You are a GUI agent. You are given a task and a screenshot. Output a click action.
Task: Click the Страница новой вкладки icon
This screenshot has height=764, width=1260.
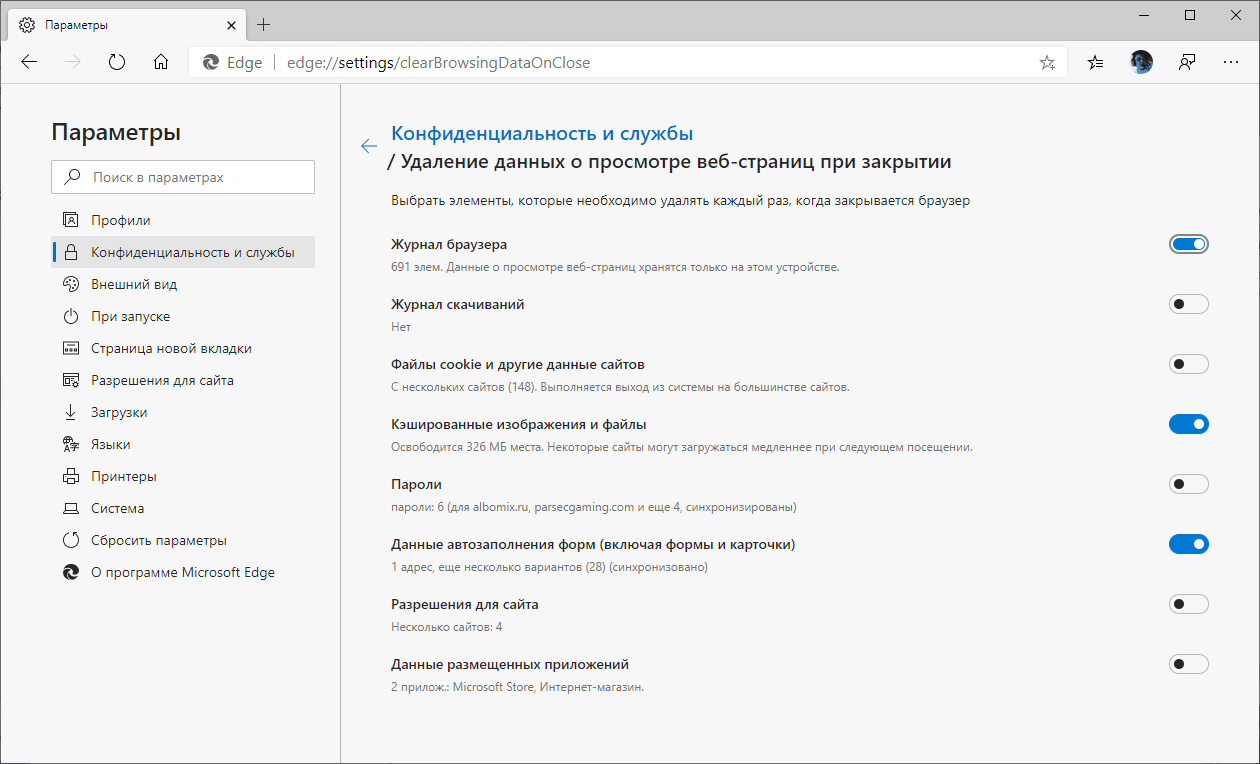pos(71,348)
